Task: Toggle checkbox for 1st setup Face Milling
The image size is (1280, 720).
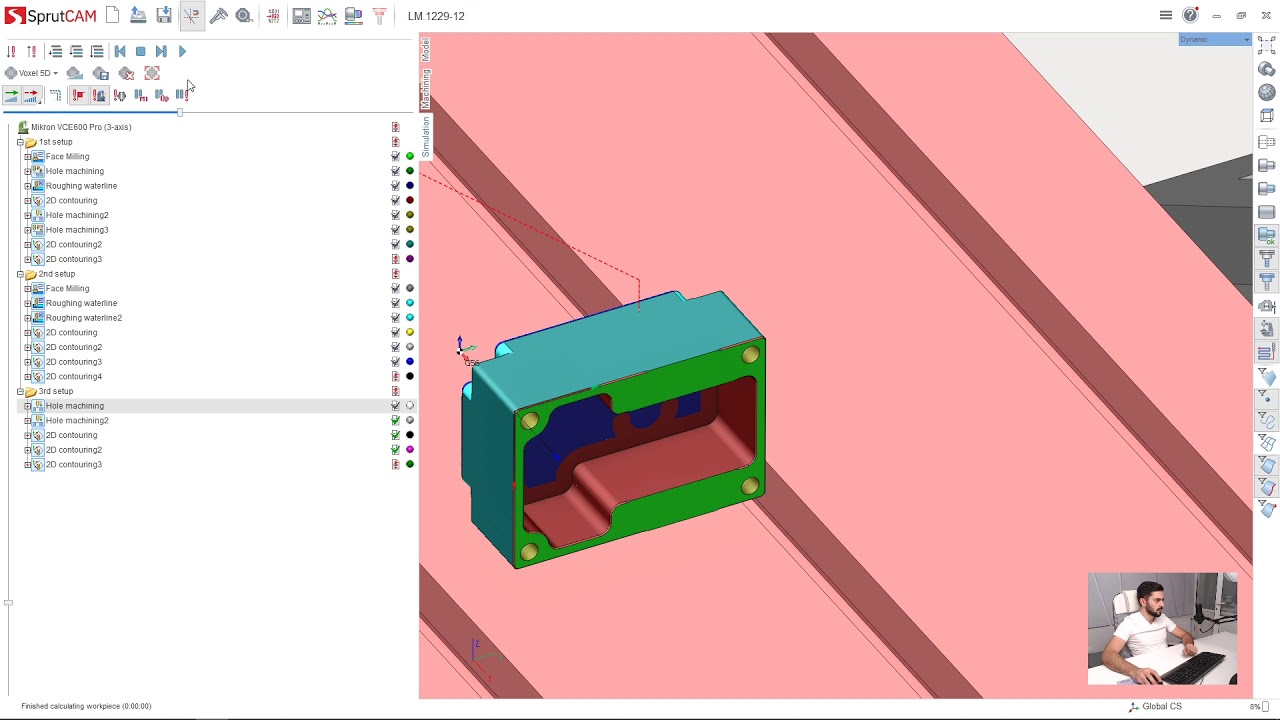Action: [395, 157]
